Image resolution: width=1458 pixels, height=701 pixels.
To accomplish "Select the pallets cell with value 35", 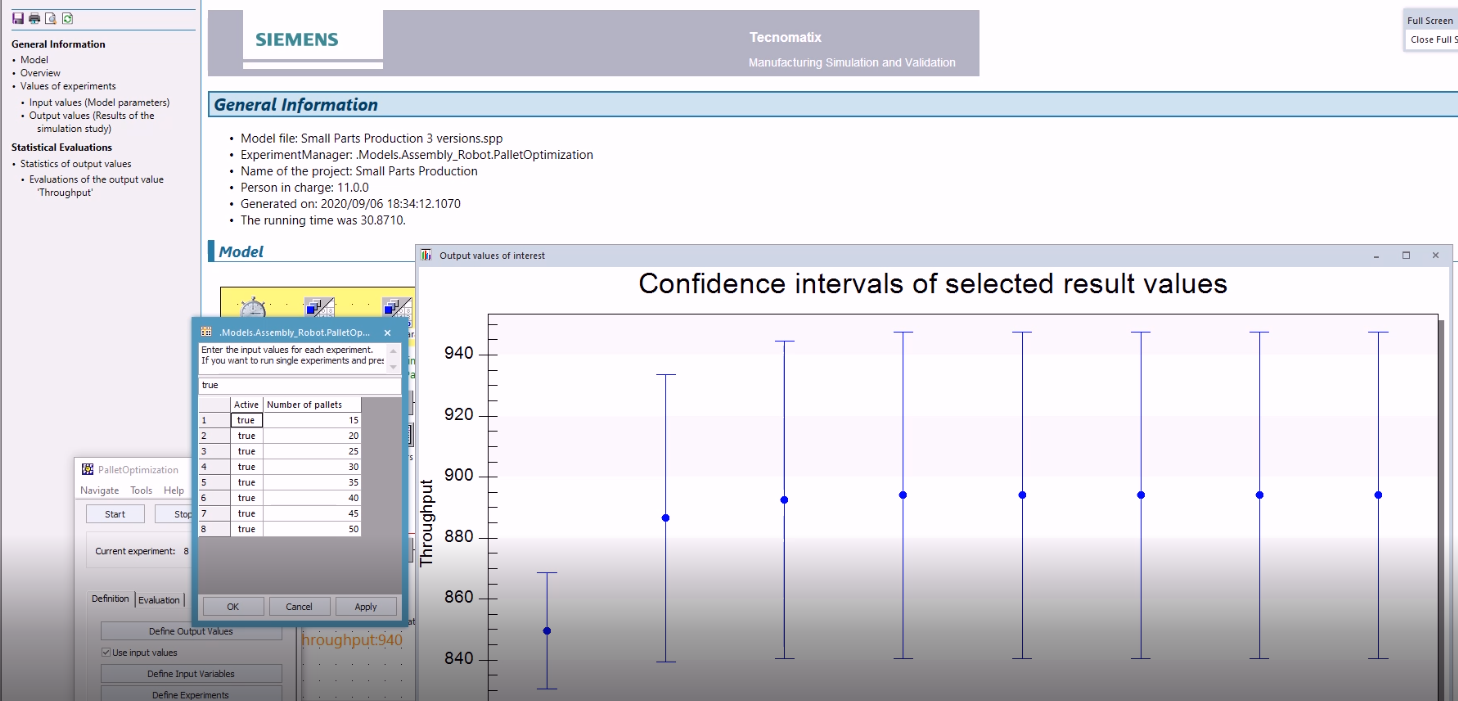I will [312, 482].
